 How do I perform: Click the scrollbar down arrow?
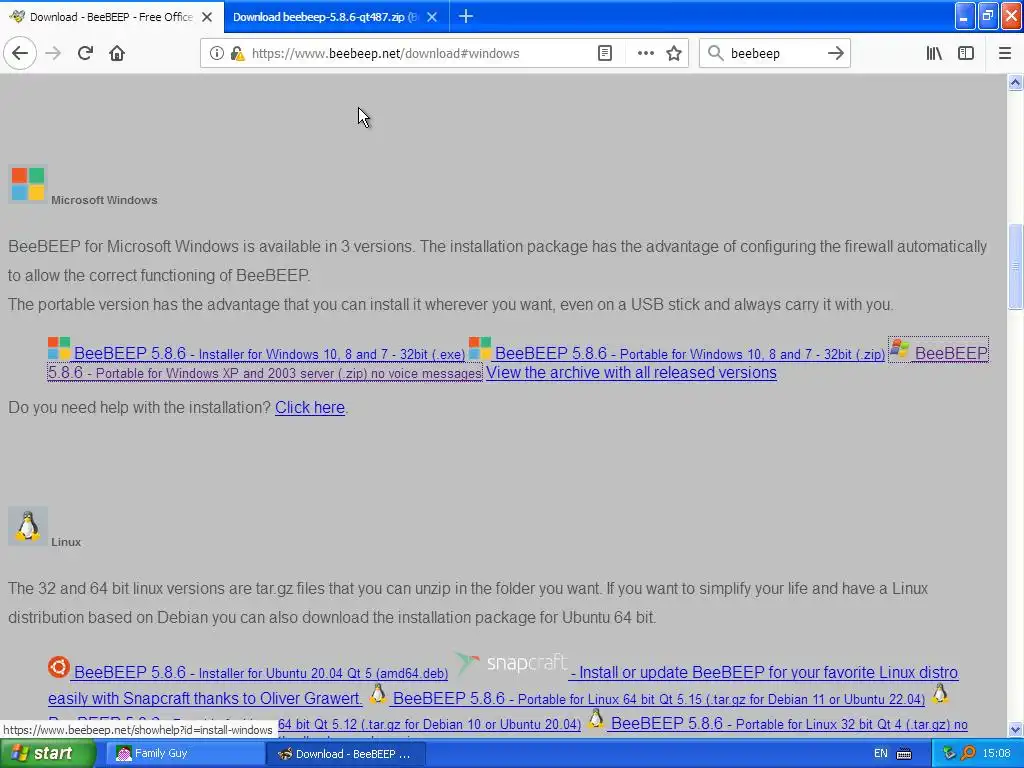pyautogui.click(x=1015, y=729)
